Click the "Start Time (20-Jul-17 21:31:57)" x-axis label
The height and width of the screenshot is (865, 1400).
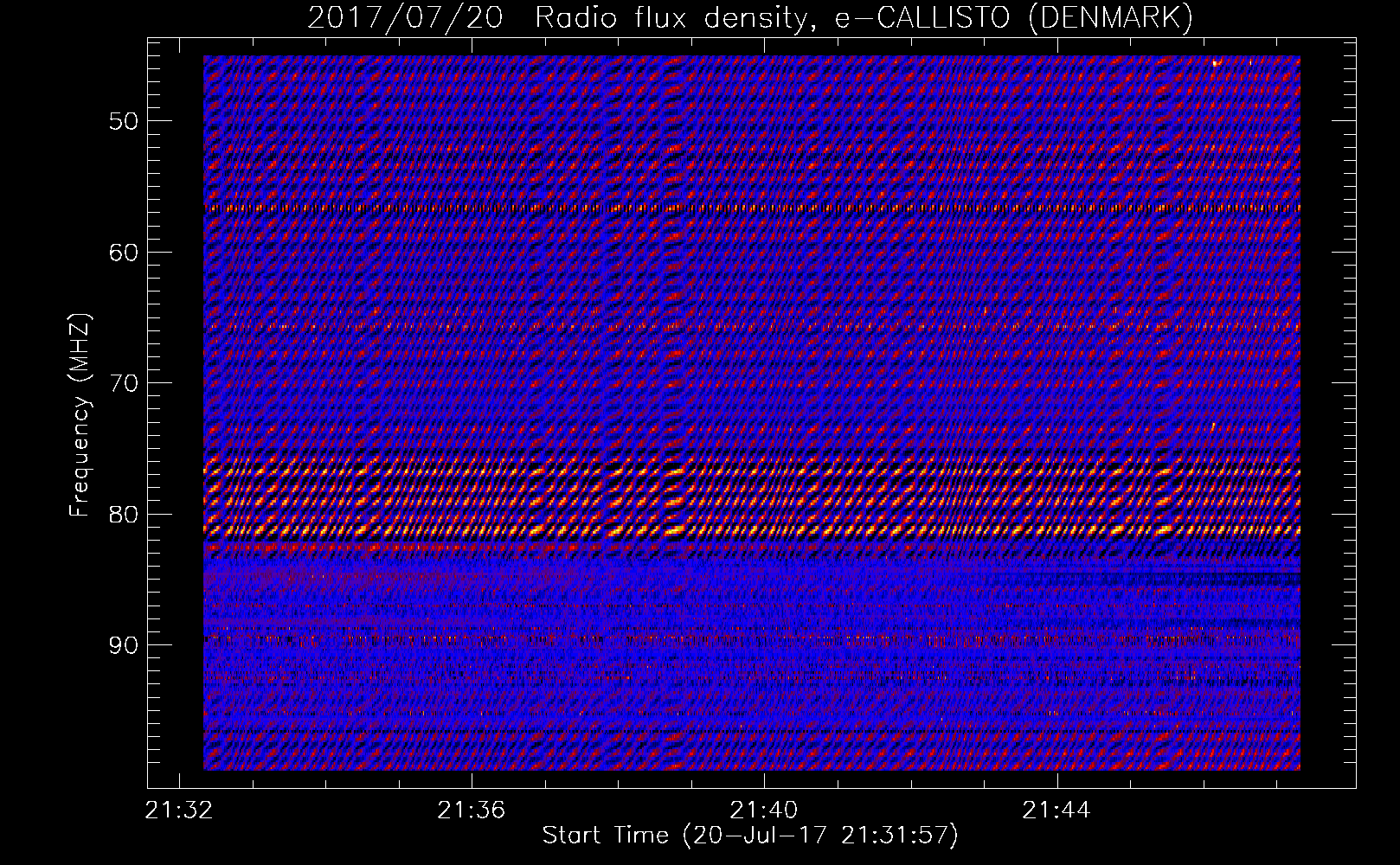(x=750, y=836)
